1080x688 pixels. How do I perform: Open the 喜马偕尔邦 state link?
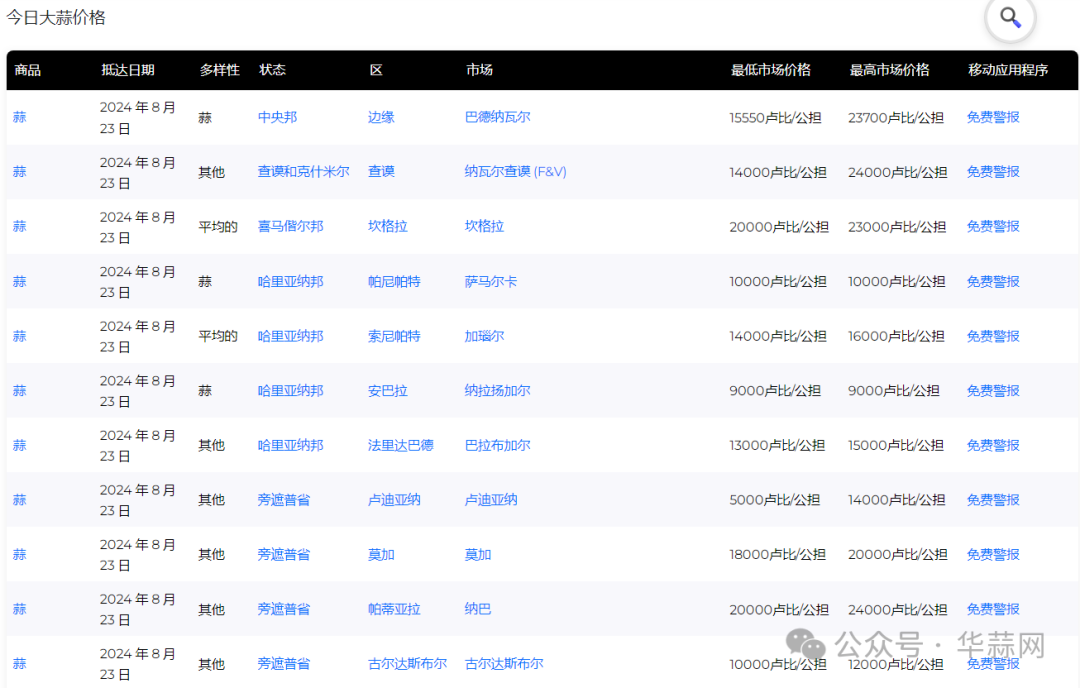290,226
